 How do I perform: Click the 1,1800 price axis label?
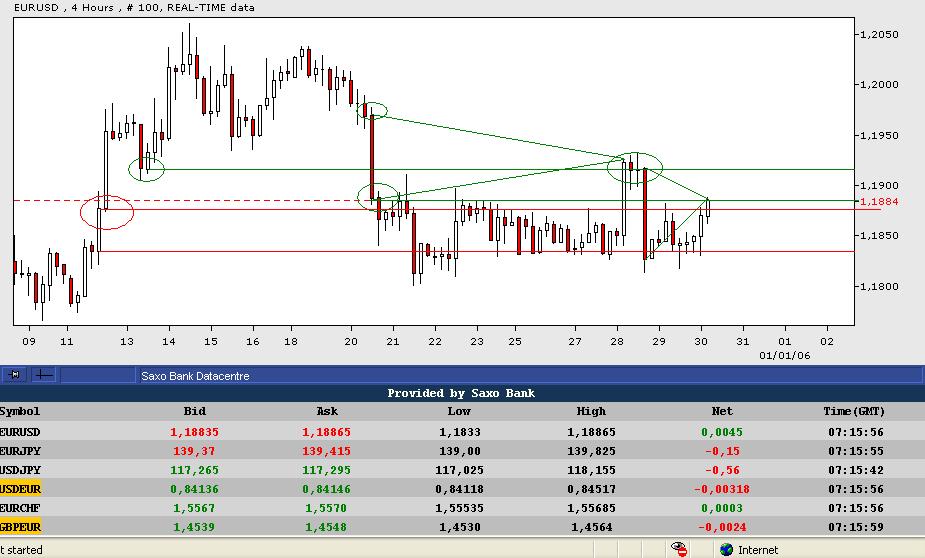tap(879, 286)
